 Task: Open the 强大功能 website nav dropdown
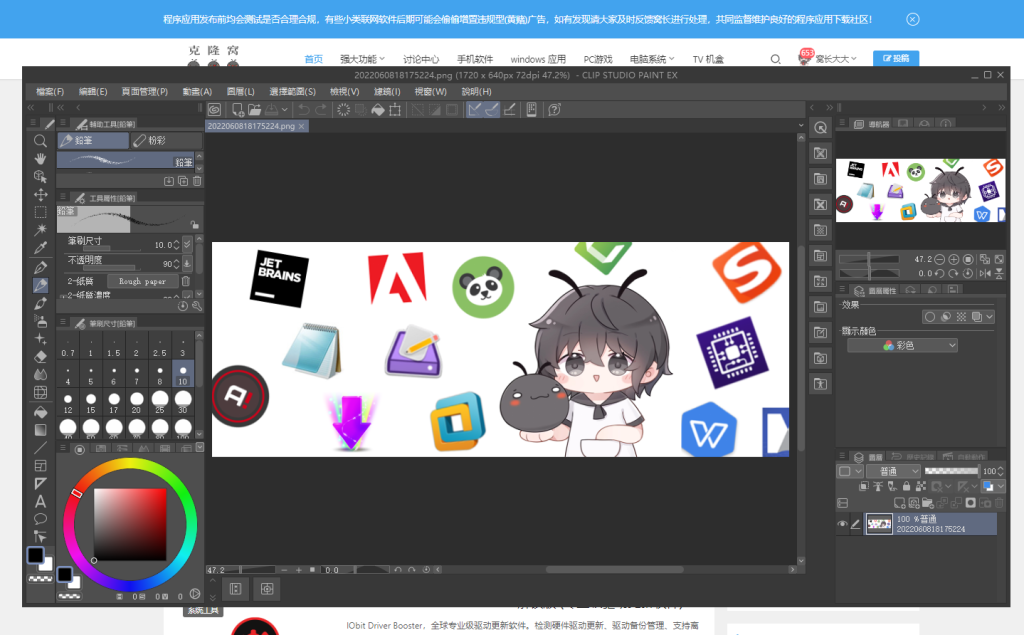(362, 59)
